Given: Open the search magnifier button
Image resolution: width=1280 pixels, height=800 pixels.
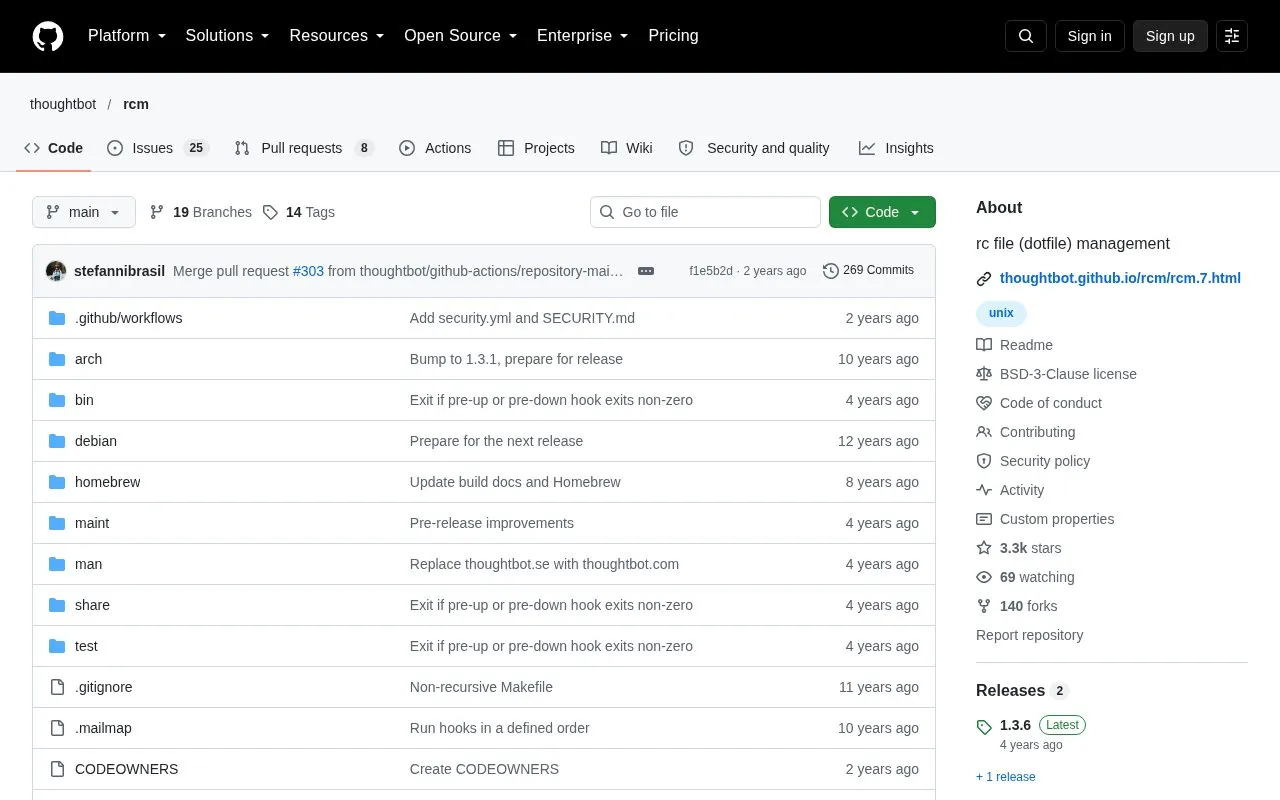Looking at the screenshot, I should tap(1026, 36).
